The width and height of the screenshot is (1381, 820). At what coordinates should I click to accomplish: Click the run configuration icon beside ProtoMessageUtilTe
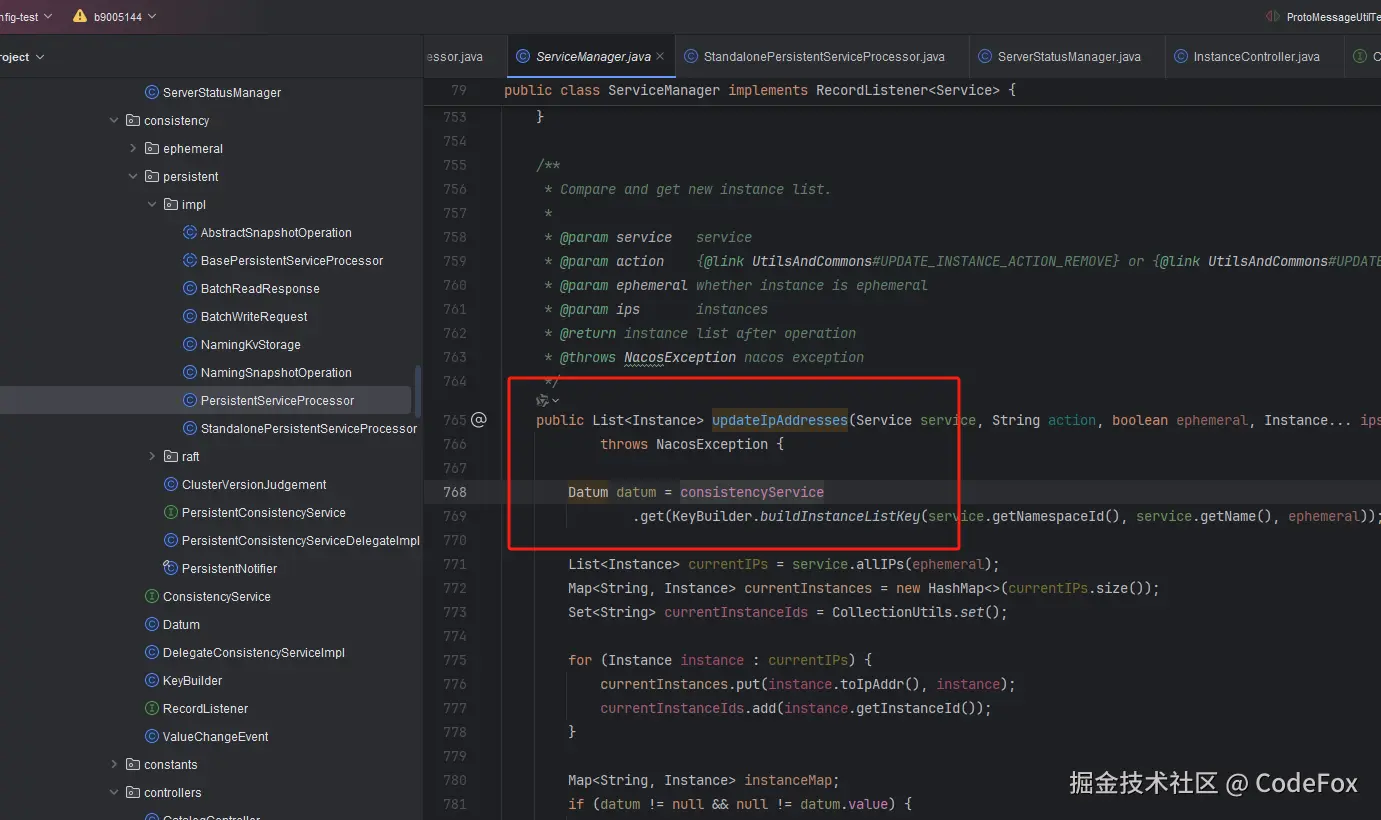1272,17
